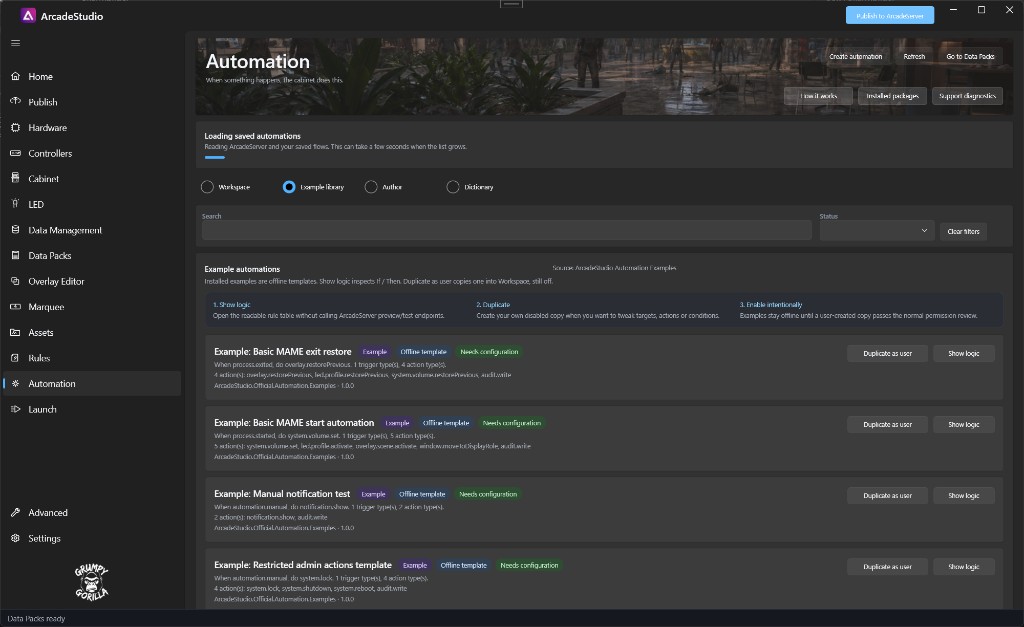Viewport: 1024px width, 627px height.
Task: Click Publish to ArcadeServer button
Action: click(x=889, y=16)
